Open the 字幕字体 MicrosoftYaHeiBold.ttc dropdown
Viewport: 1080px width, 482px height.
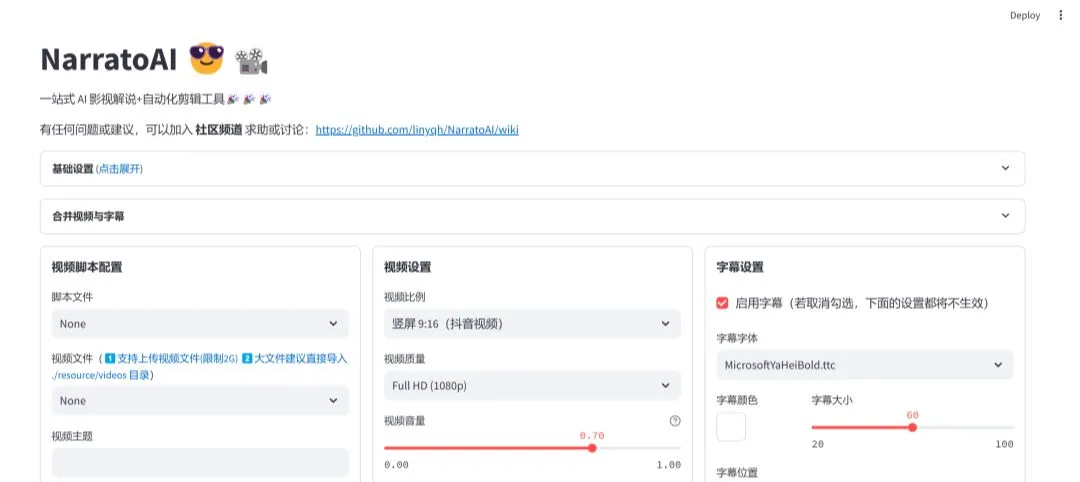coord(865,365)
